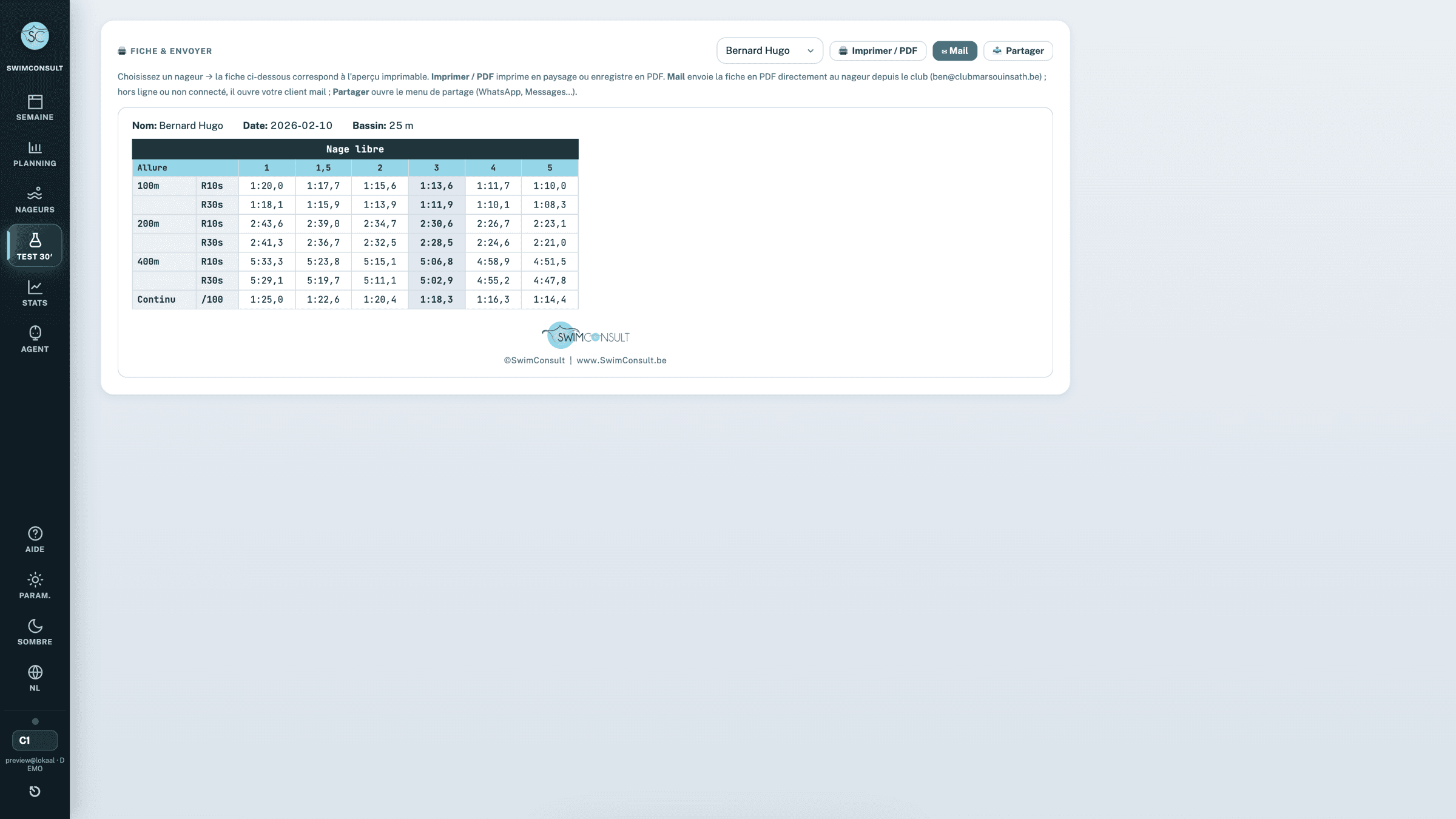Click the www.SwimConsult.be link
The image size is (1456, 819).
(621, 360)
